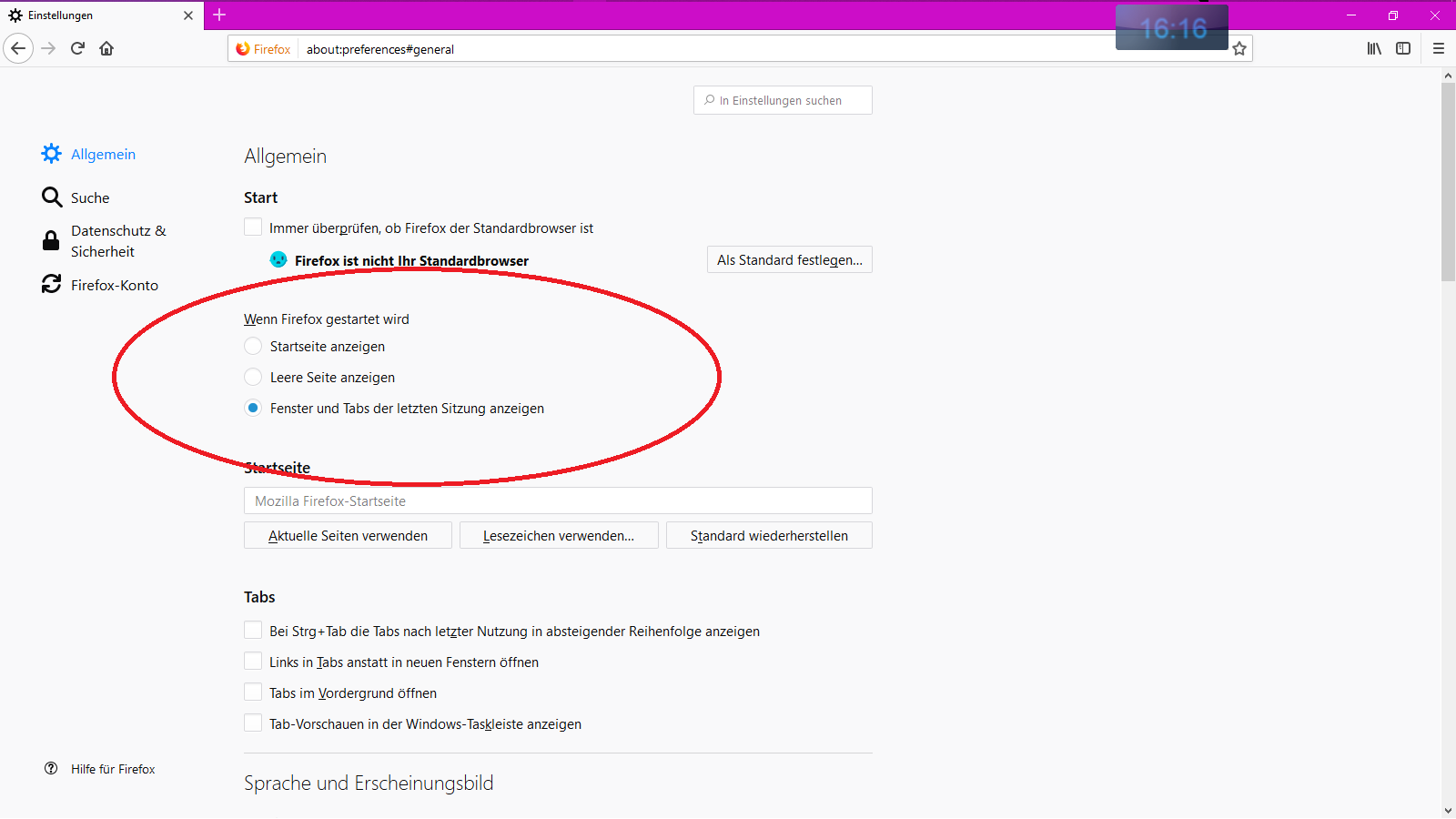Open the Firefox hamburger menu
Screen dimensions: 1456x819
coord(1439,48)
